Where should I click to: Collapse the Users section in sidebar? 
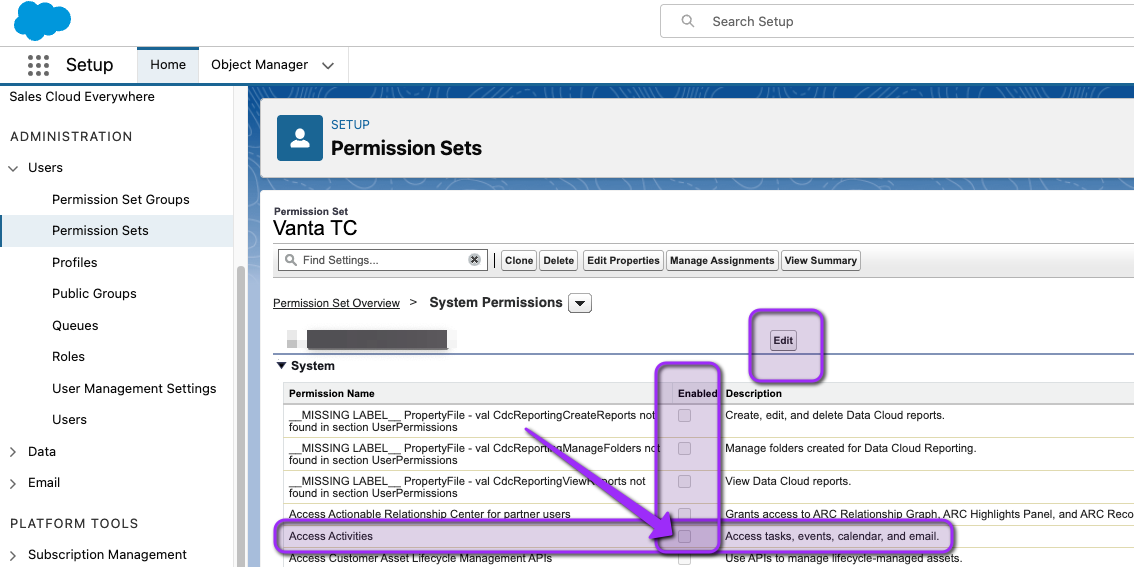12,168
